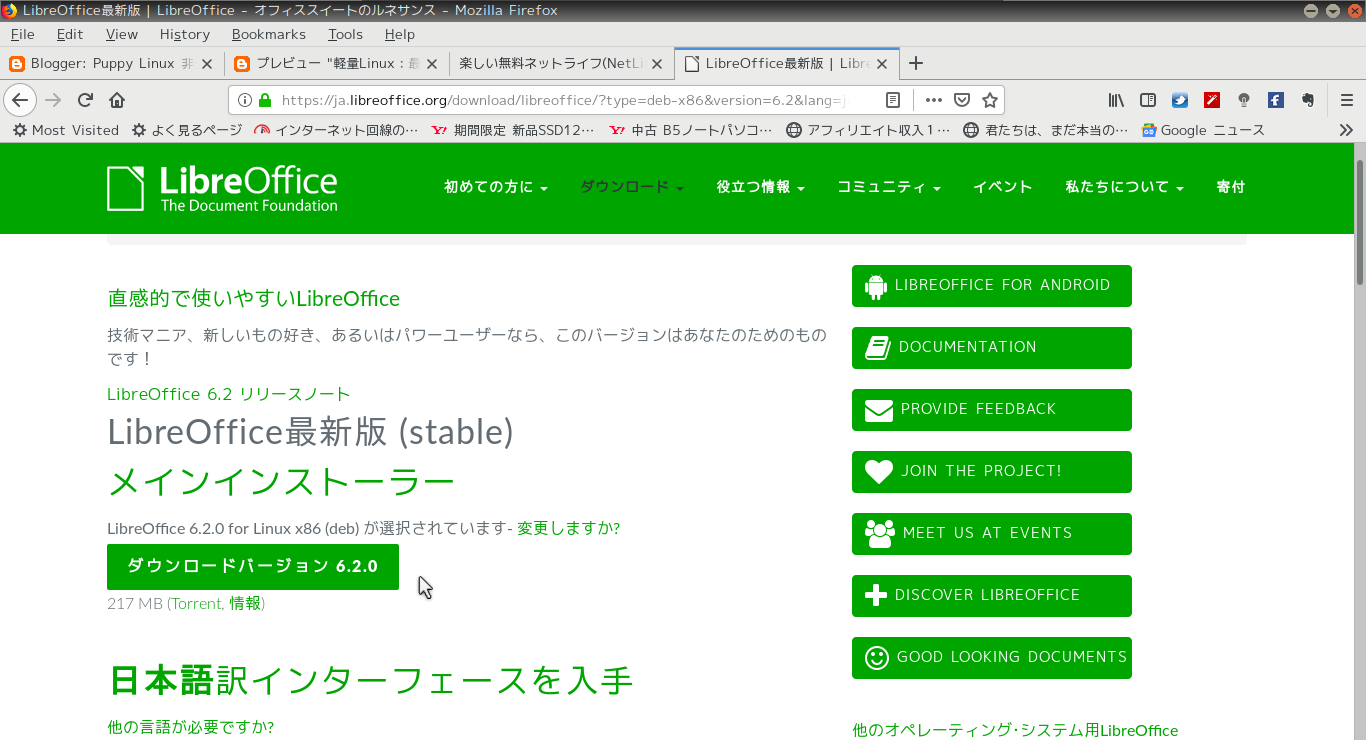Open the Firefox hamburger menu
The height and width of the screenshot is (740, 1366).
[1347, 100]
